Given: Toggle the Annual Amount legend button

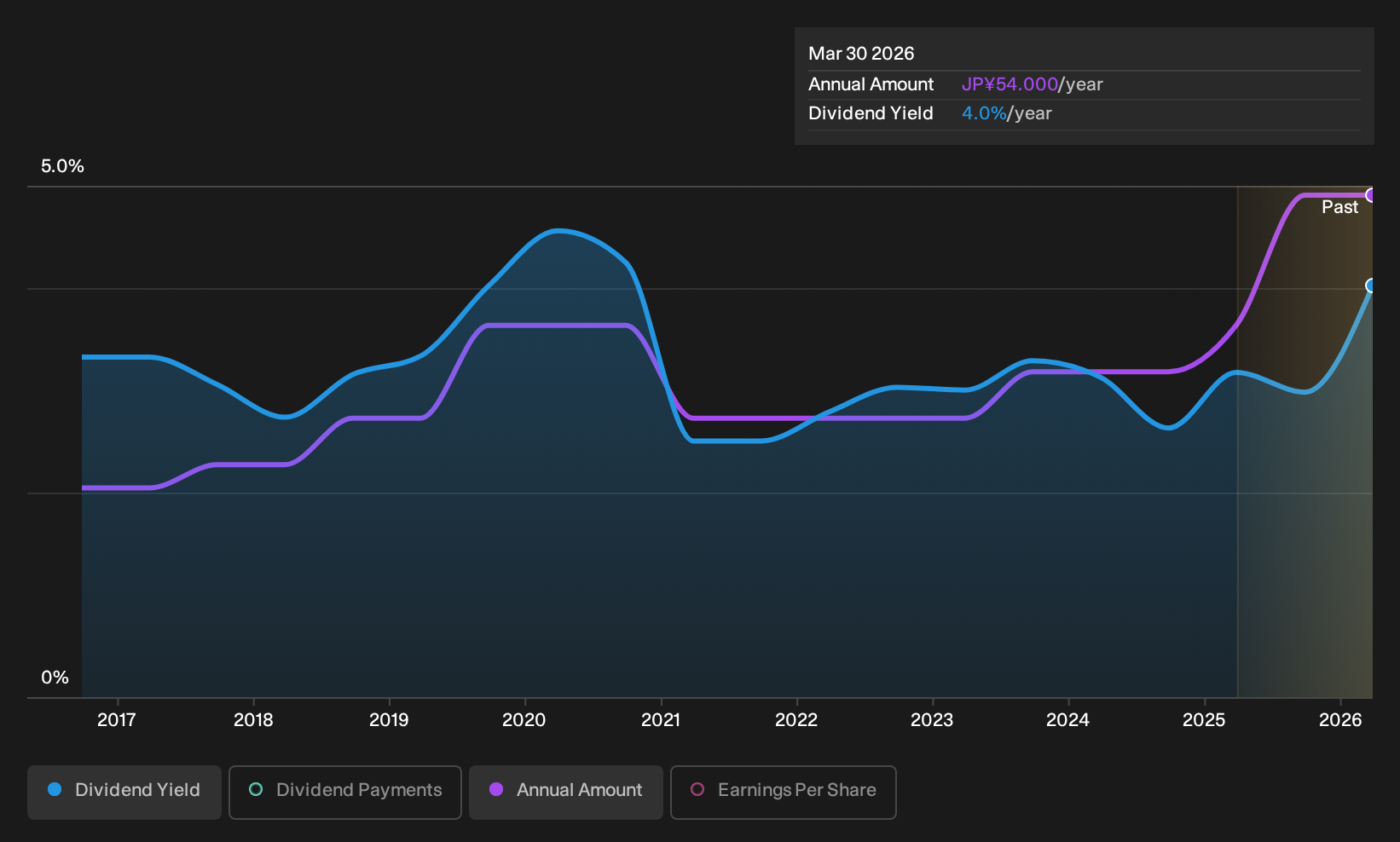Looking at the screenshot, I should point(566,792).
